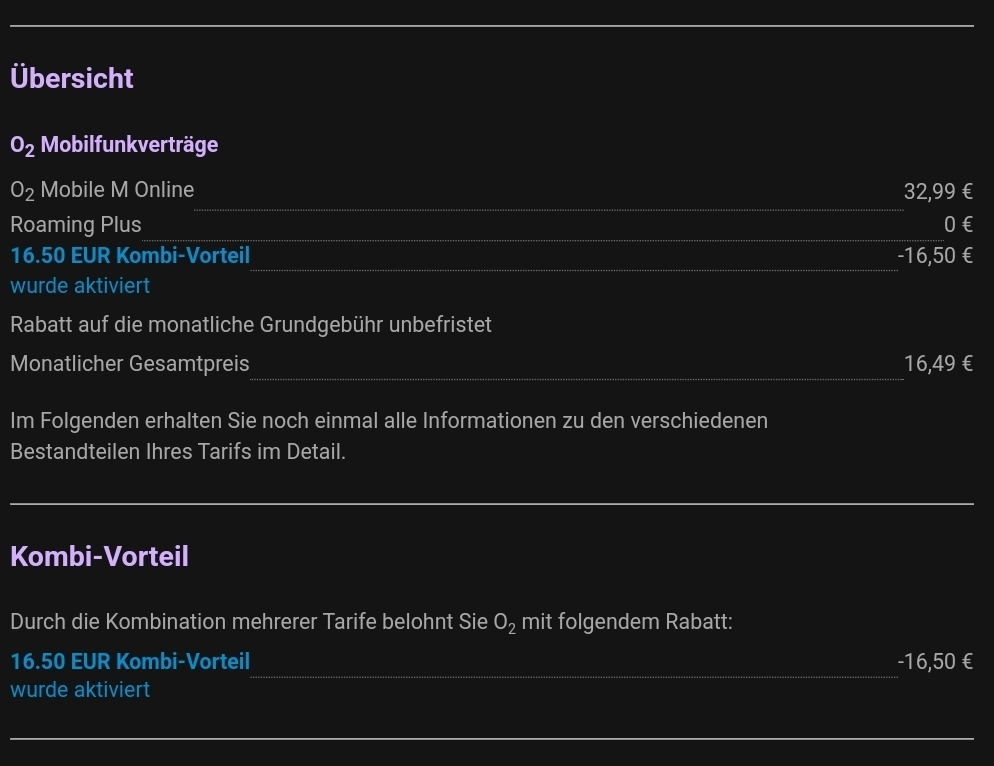
Task: Click the O2 Mobile M Online tariff line
Action: (x=102, y=190)
